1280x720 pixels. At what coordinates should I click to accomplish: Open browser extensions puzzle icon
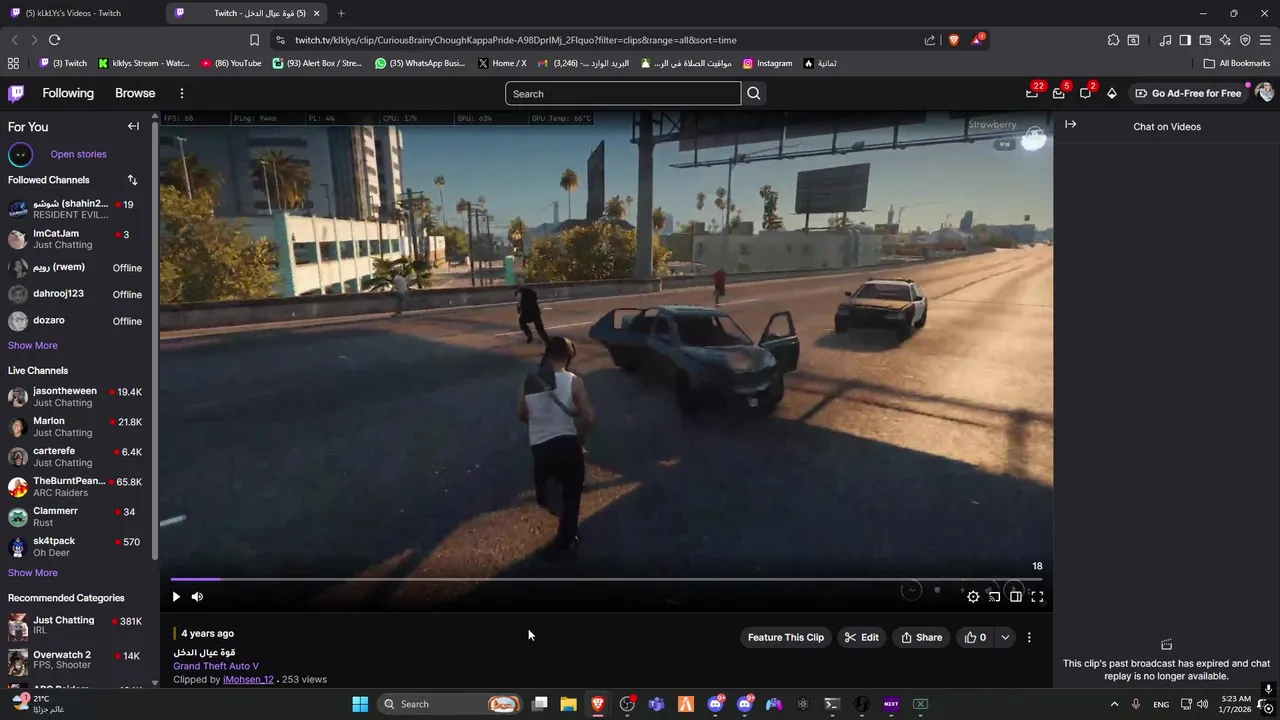1113,40
